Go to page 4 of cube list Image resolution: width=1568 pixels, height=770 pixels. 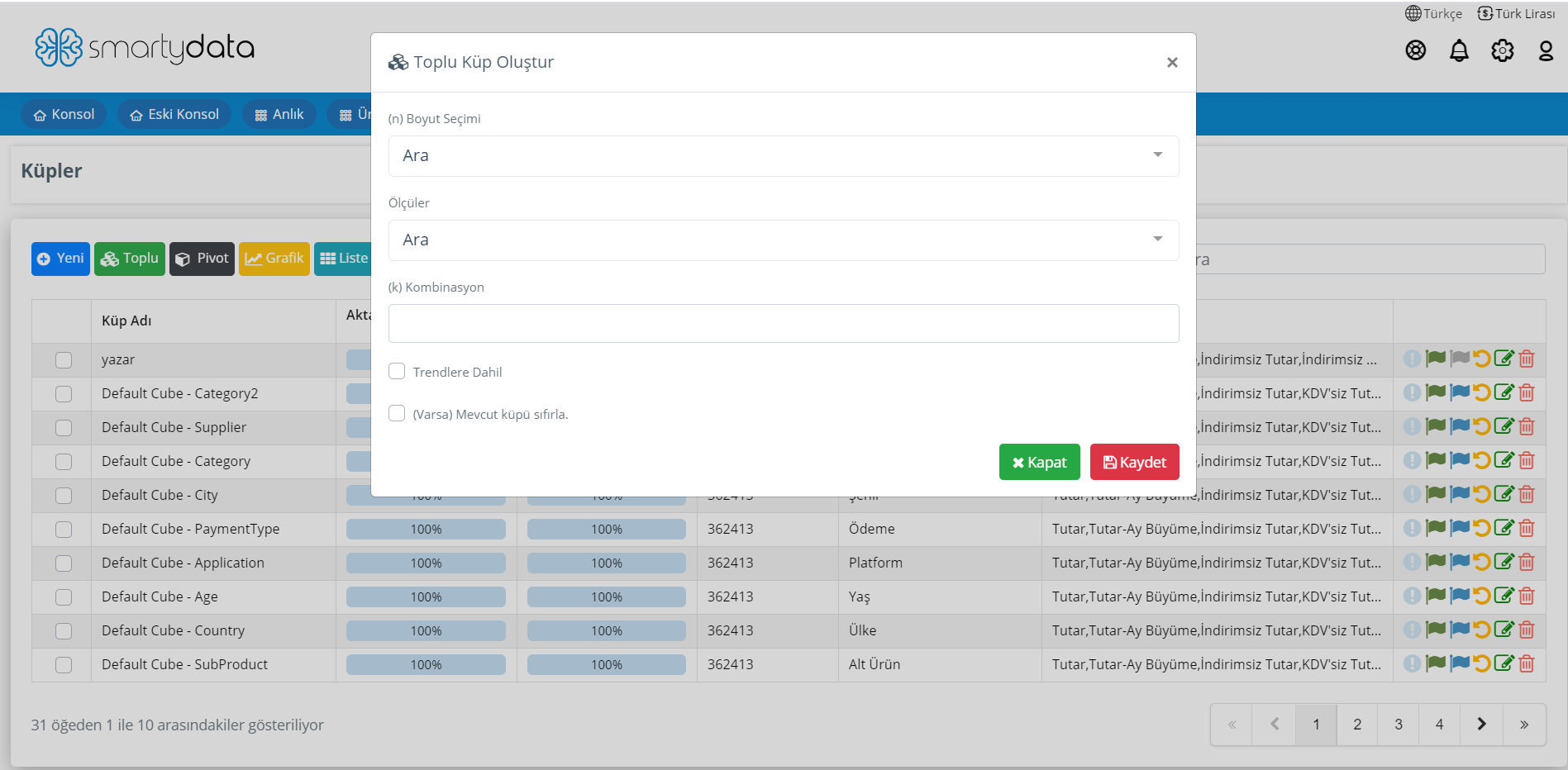(x=1439, y=725)
